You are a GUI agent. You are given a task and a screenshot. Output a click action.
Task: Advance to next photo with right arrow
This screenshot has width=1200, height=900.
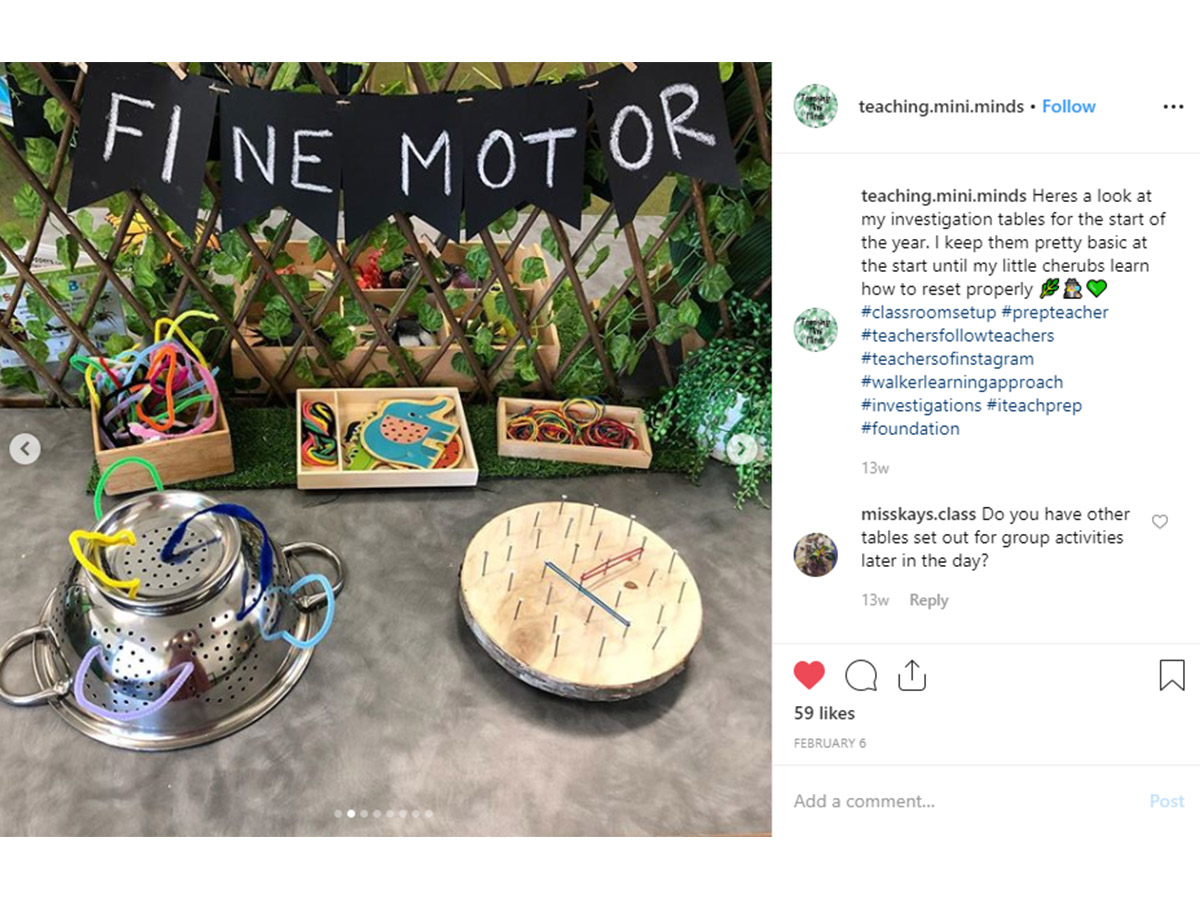click(x=741, y=449)
